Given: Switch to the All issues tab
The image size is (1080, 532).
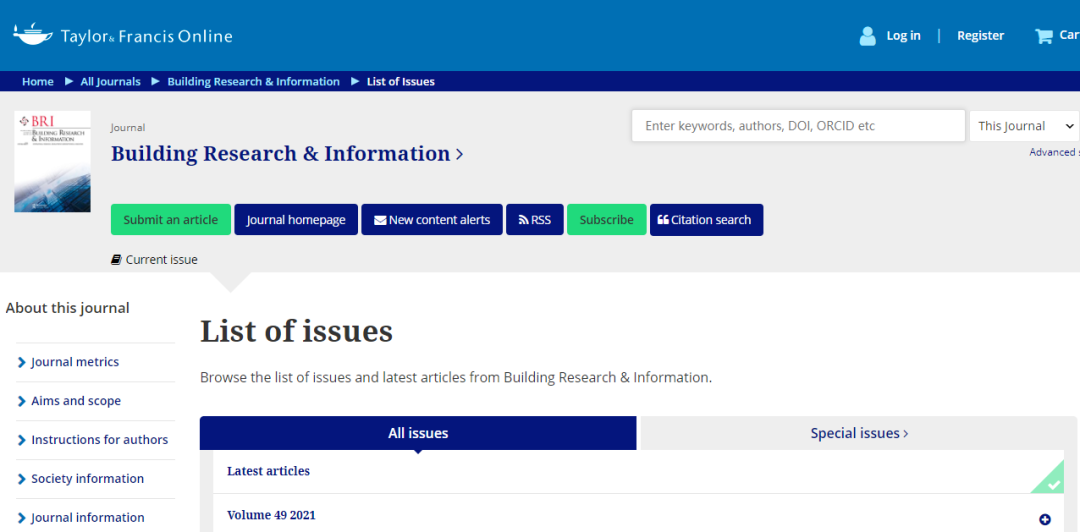Looking at the screenshot, I should click(x=418, y=433).
